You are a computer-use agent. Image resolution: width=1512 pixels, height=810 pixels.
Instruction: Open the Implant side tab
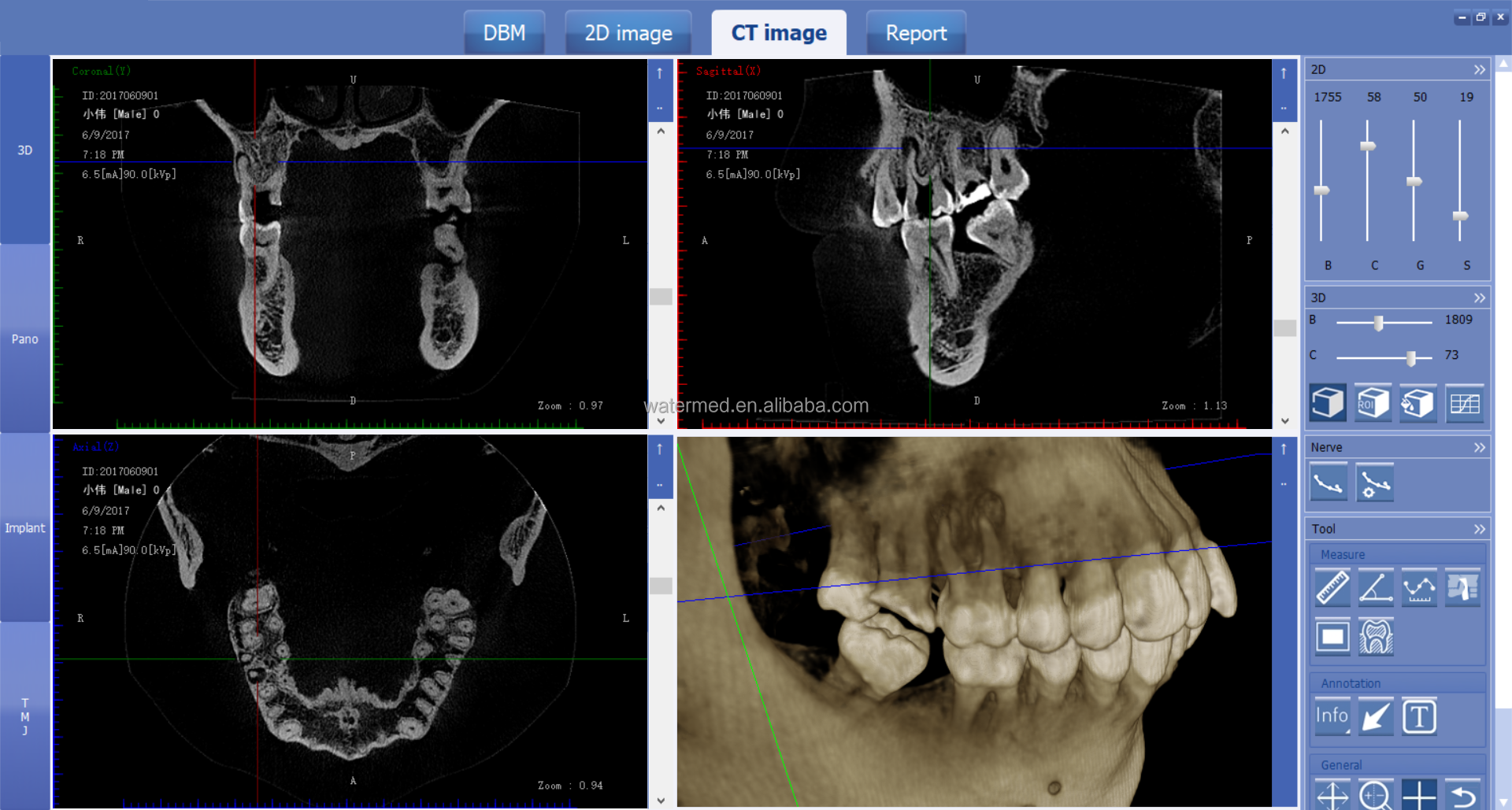25,527
